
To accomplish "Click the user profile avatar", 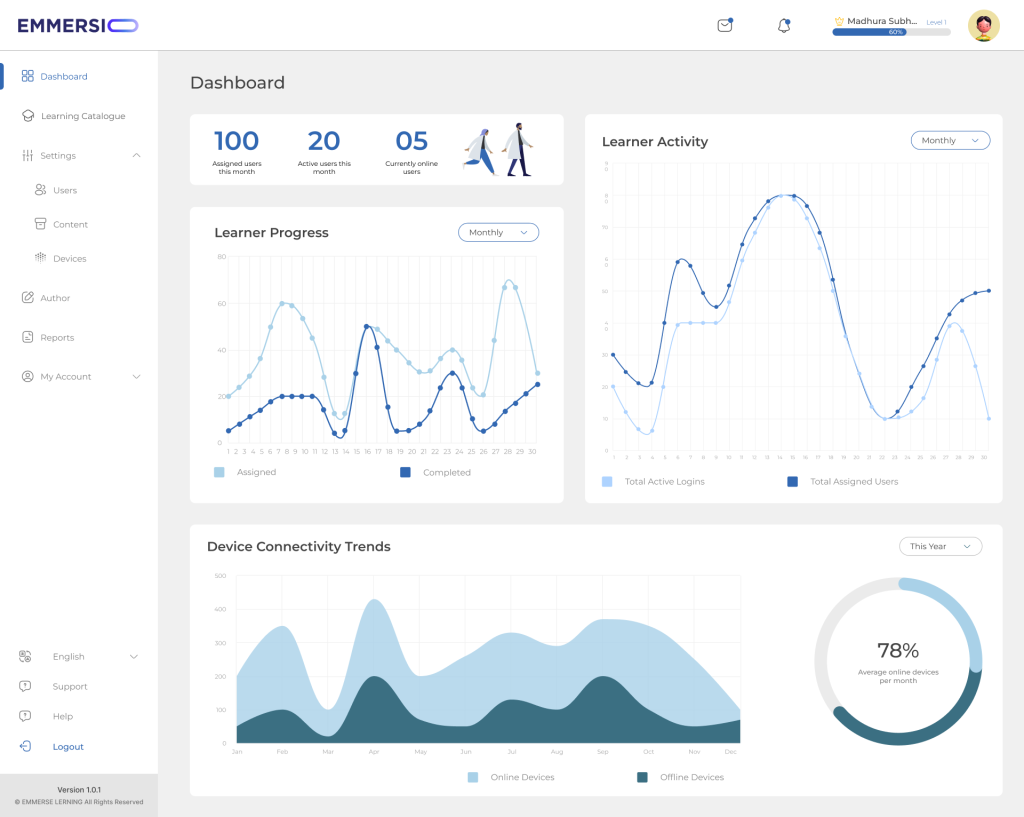I will point(984,26).
